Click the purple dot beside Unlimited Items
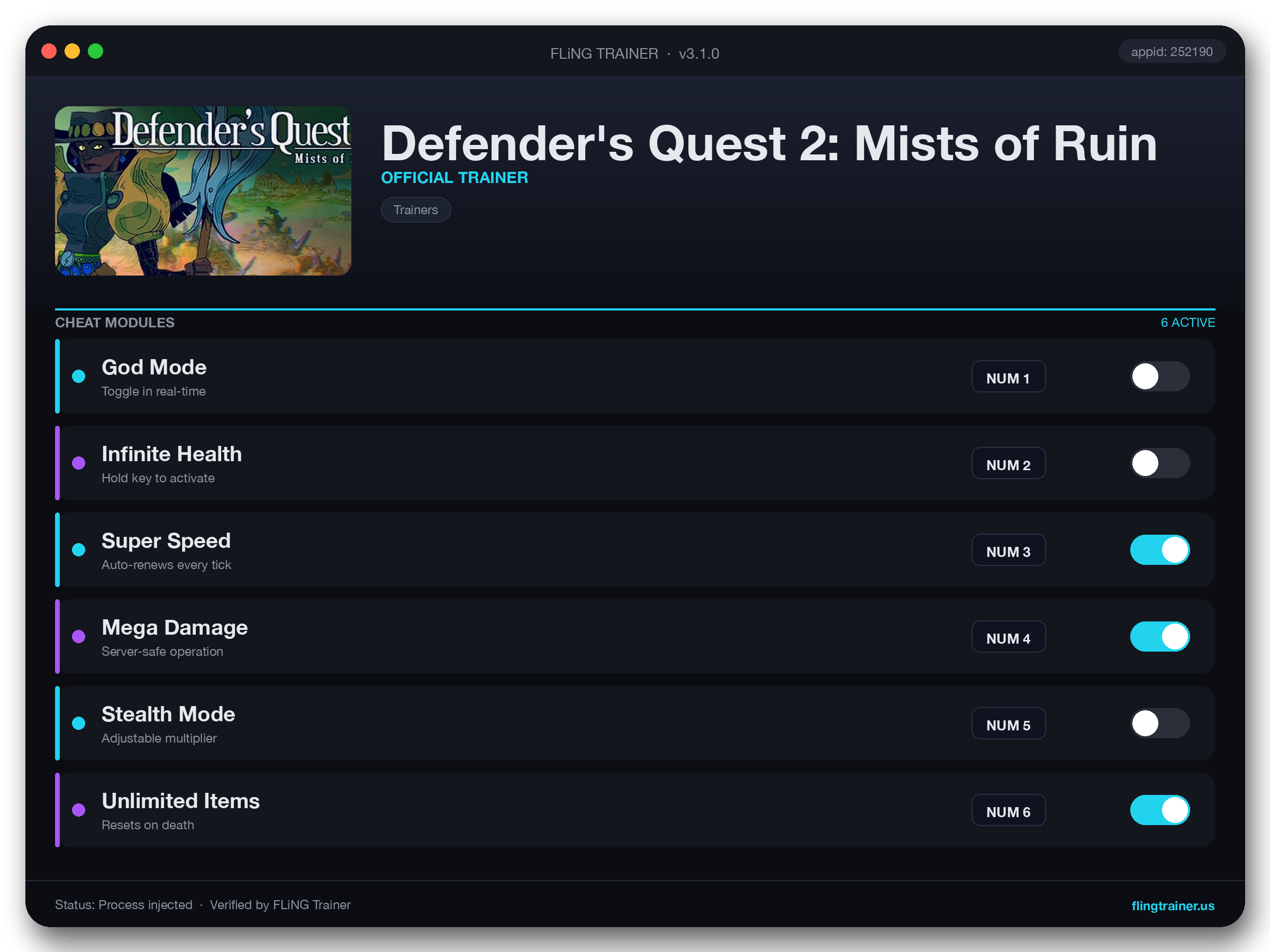The height and width of the screenshot is (952, 1270). tap(79, 810)
